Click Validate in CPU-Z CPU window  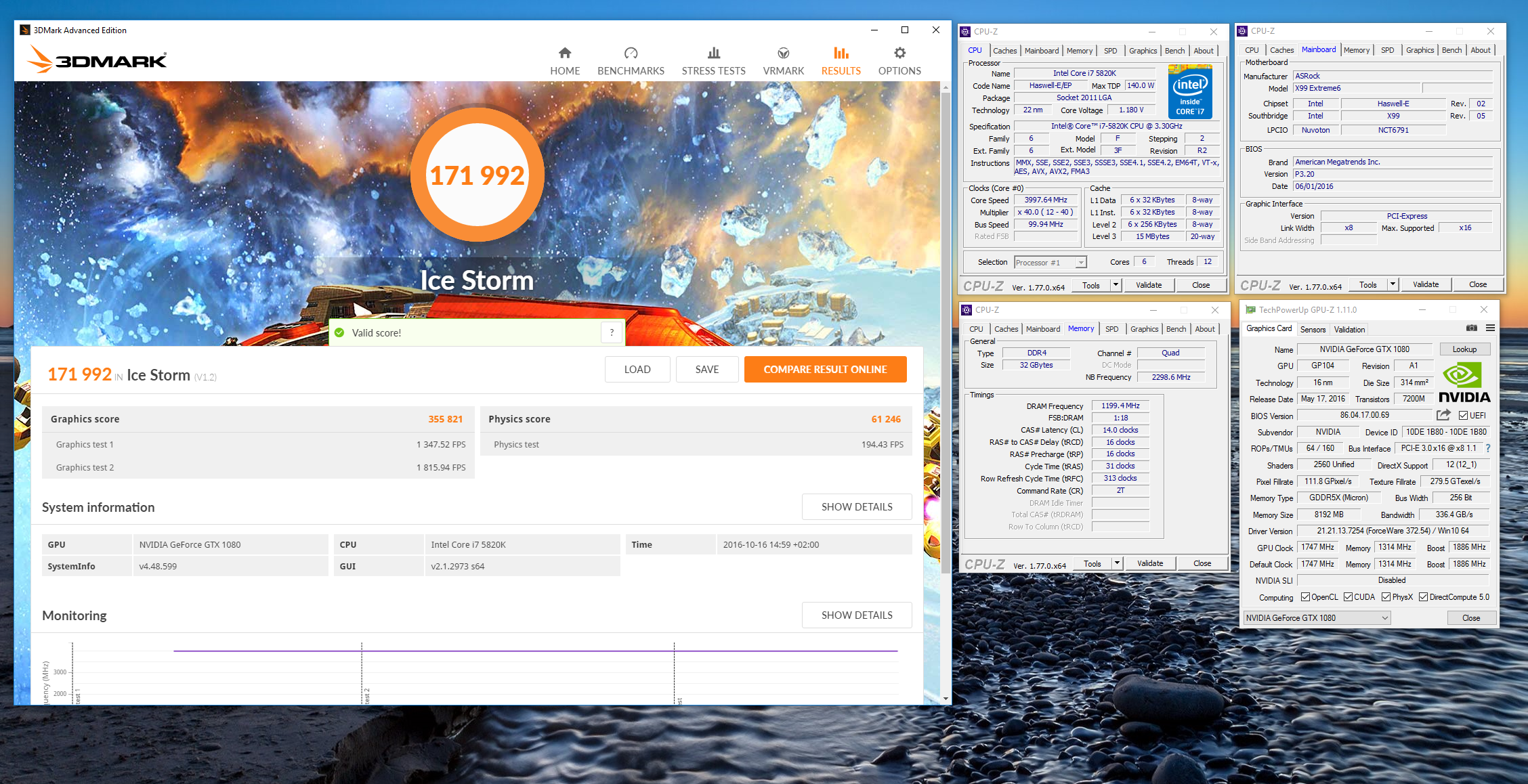[x=1148, y=285]
